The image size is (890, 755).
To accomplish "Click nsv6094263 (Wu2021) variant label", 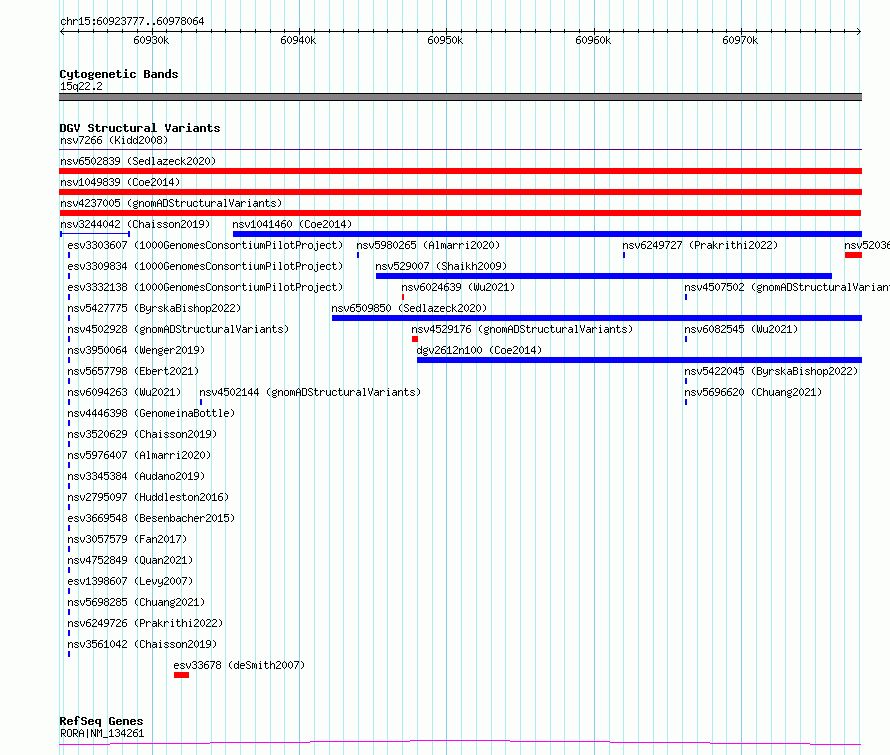I will click(x=124, y=392).
